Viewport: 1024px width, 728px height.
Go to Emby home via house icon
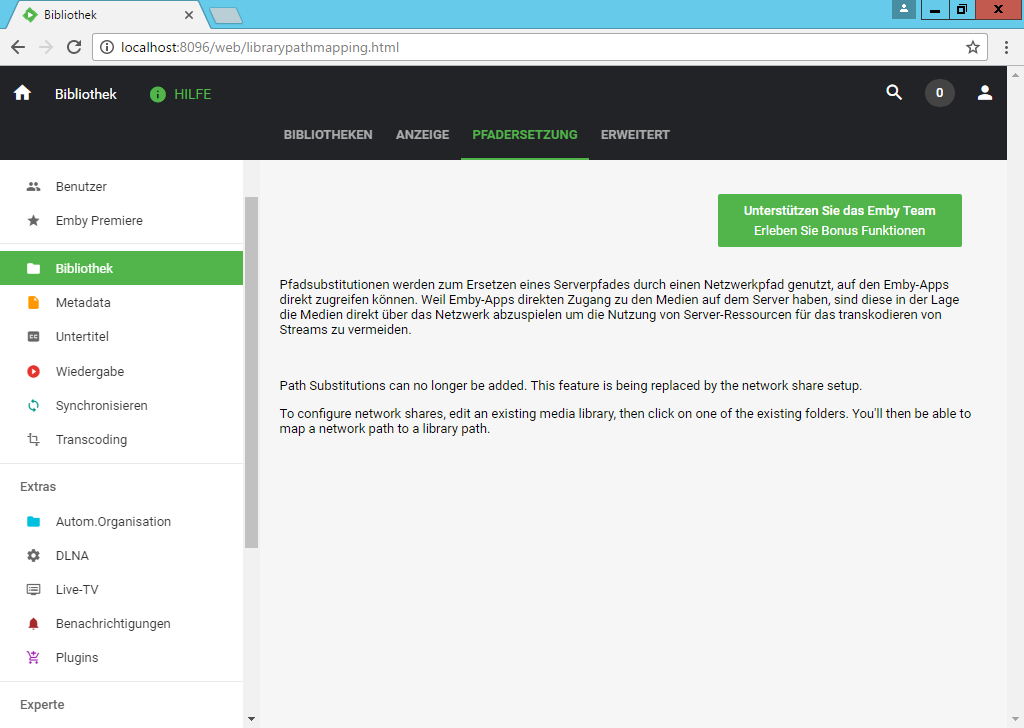pos(22,93)
